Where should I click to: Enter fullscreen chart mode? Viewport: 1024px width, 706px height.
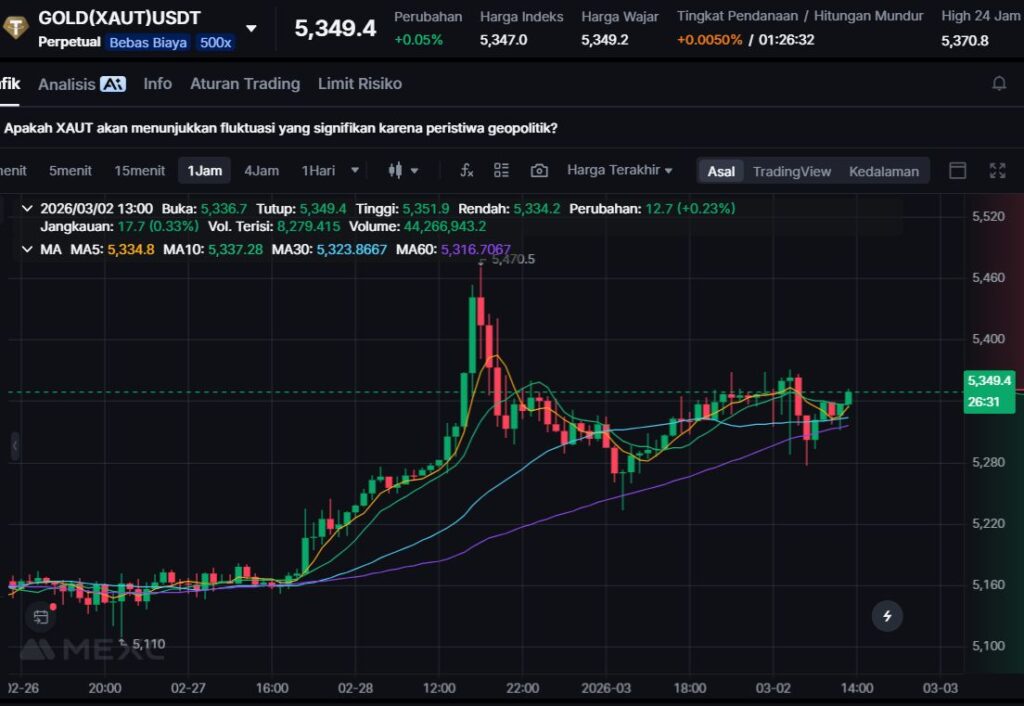[x=997, y=171]
